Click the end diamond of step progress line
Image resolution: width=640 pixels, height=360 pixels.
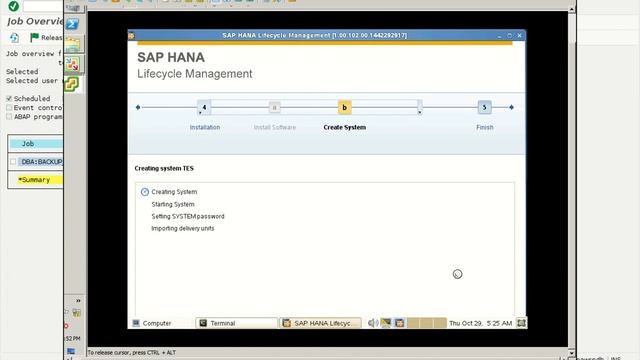(x=511, y=107)
